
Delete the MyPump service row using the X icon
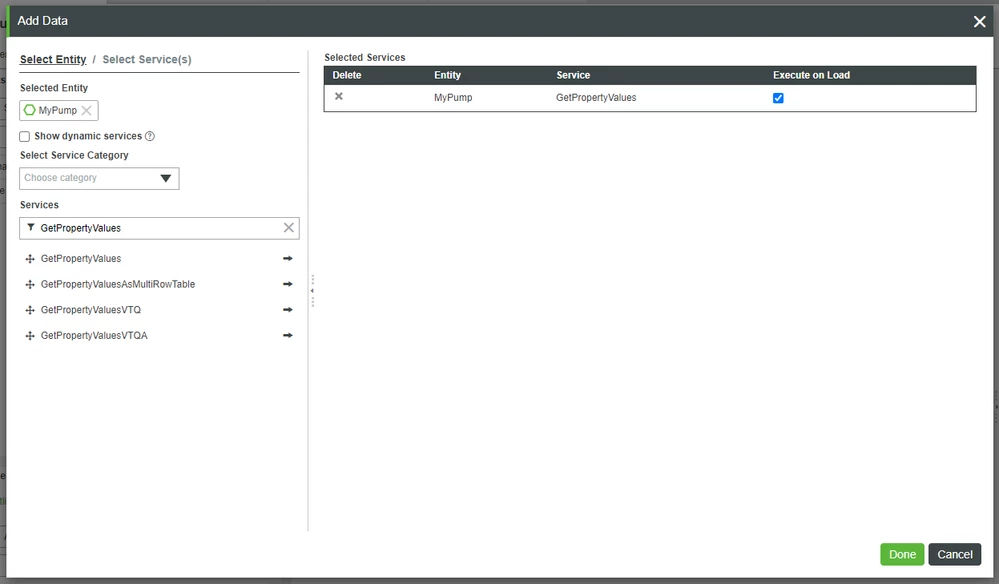pos(337,97)
